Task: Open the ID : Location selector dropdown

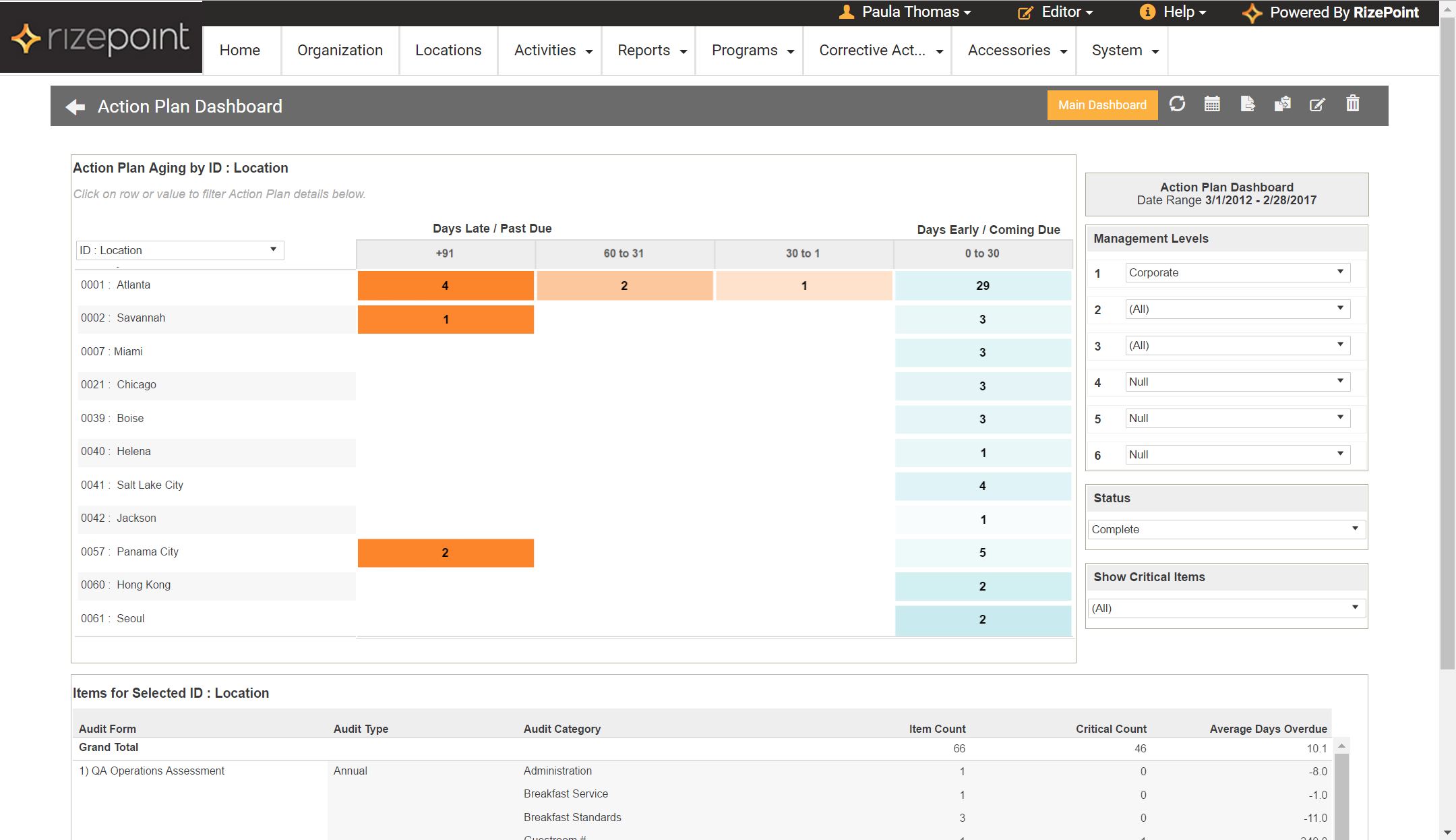Action: coord(179,250)
